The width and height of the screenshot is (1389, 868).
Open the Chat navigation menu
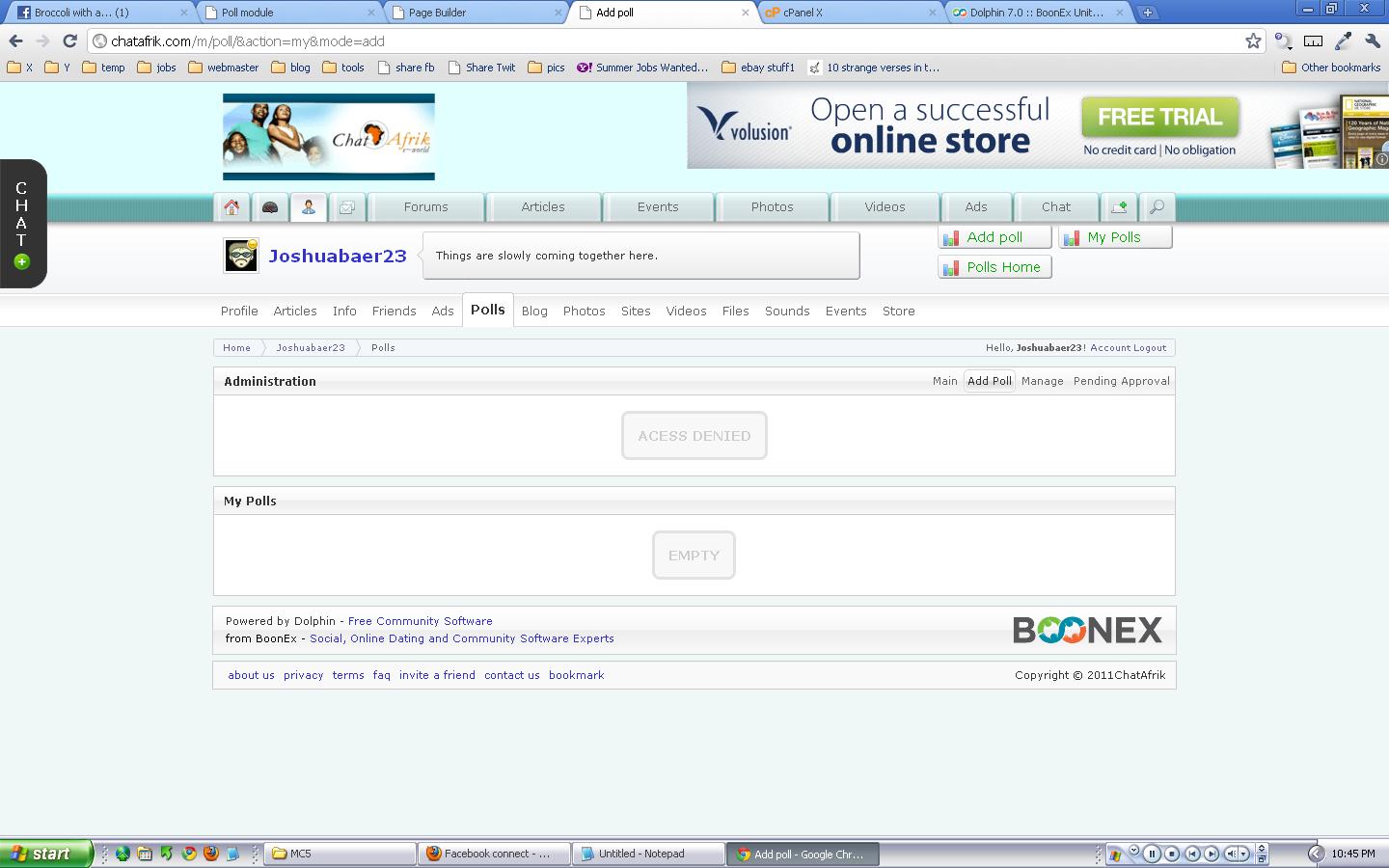tap(1056, 207)
